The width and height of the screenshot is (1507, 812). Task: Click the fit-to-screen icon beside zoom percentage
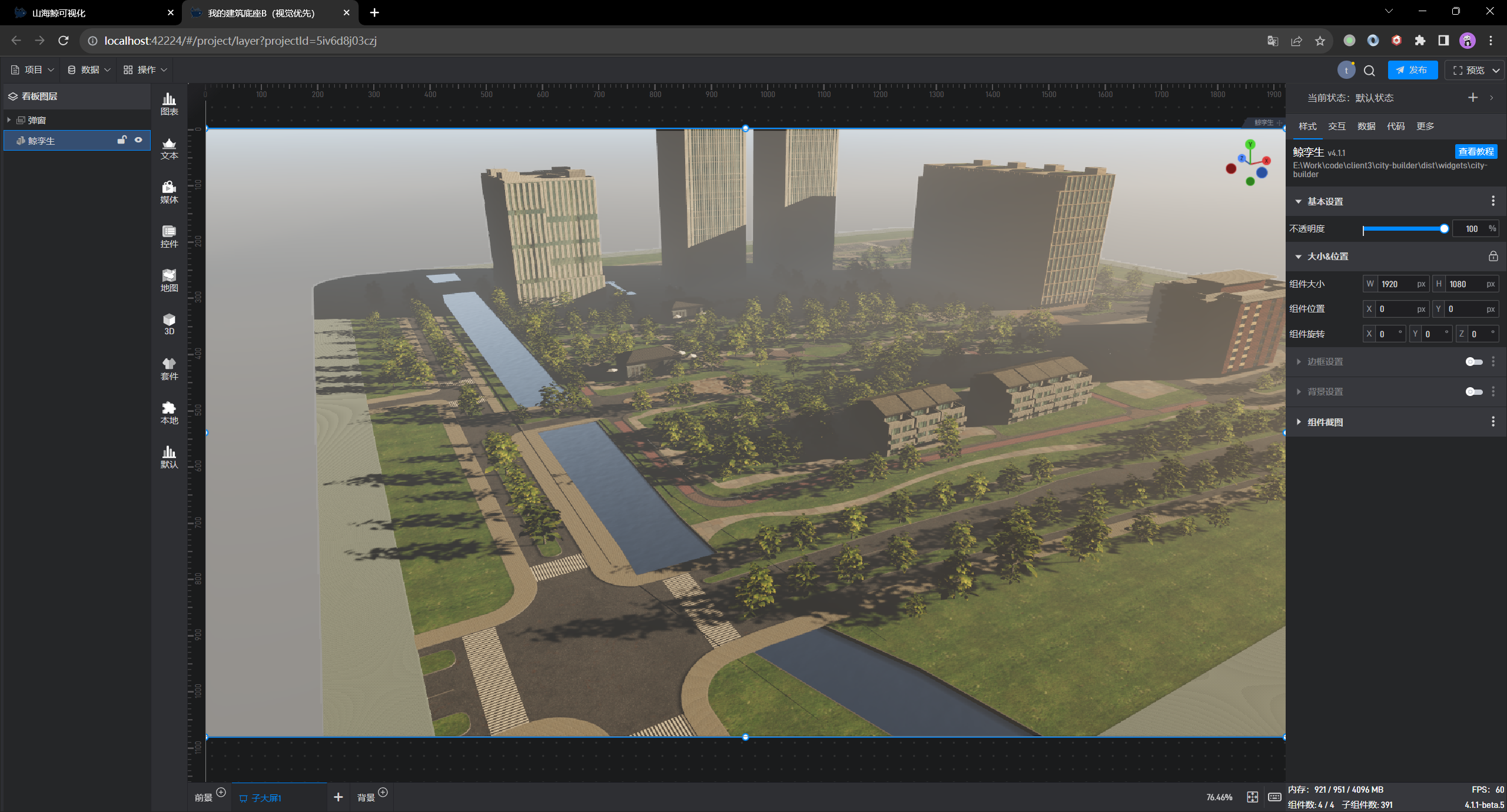click(x=1252, y=797)
